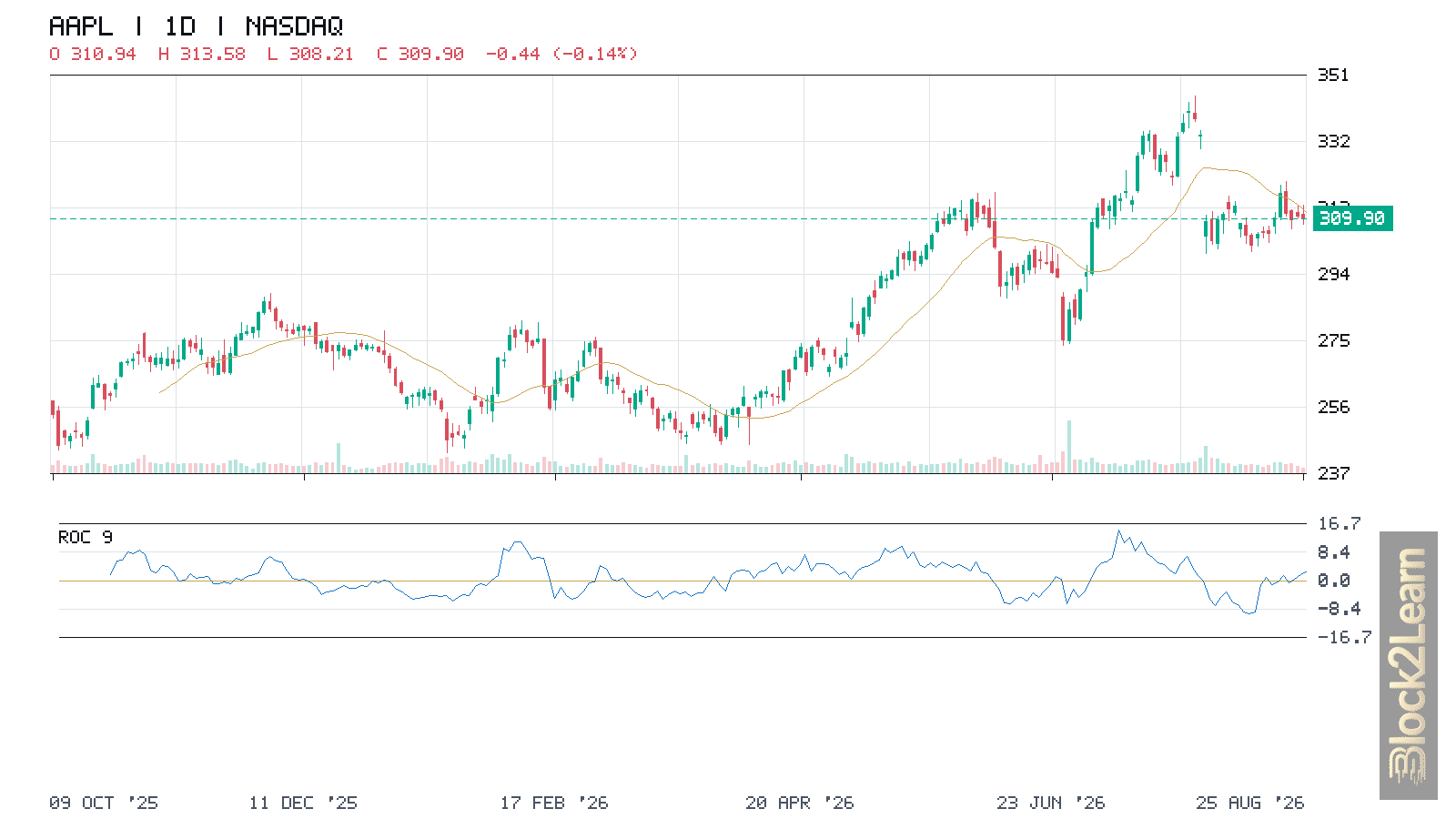Screen dimensions: 1456x819
Task: Click the 351 price axis label
Action: pos(1334,75)
